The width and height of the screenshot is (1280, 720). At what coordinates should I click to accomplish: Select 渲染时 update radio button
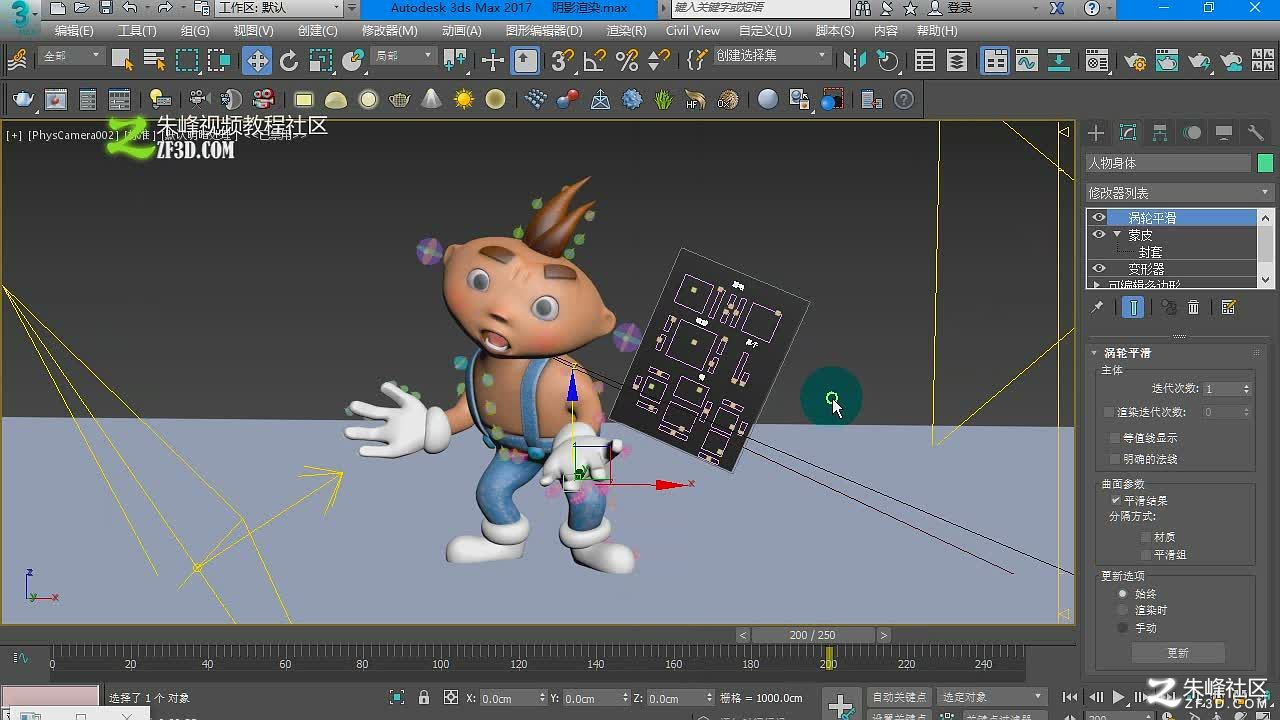[1123, 610]
